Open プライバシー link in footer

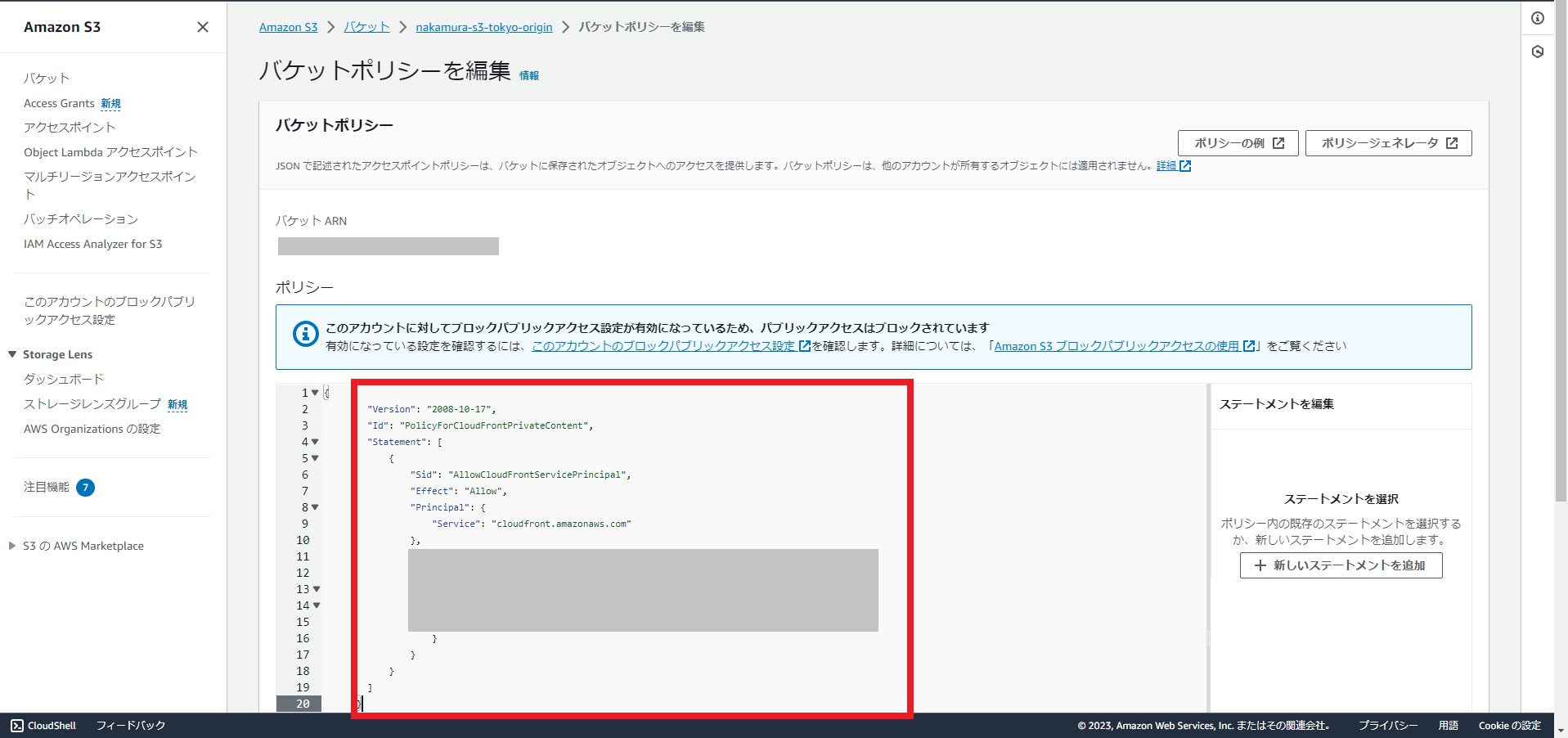point(1388,726)
